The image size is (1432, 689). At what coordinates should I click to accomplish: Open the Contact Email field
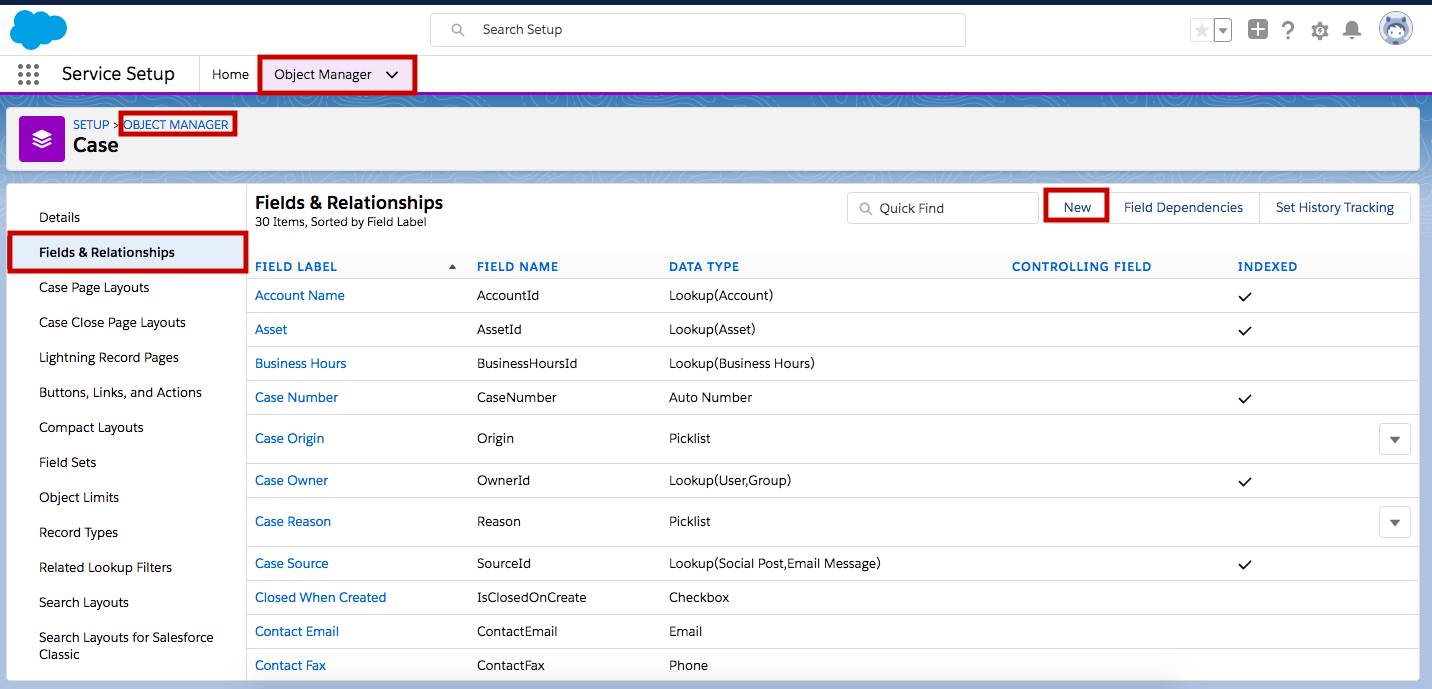[297, 631]
